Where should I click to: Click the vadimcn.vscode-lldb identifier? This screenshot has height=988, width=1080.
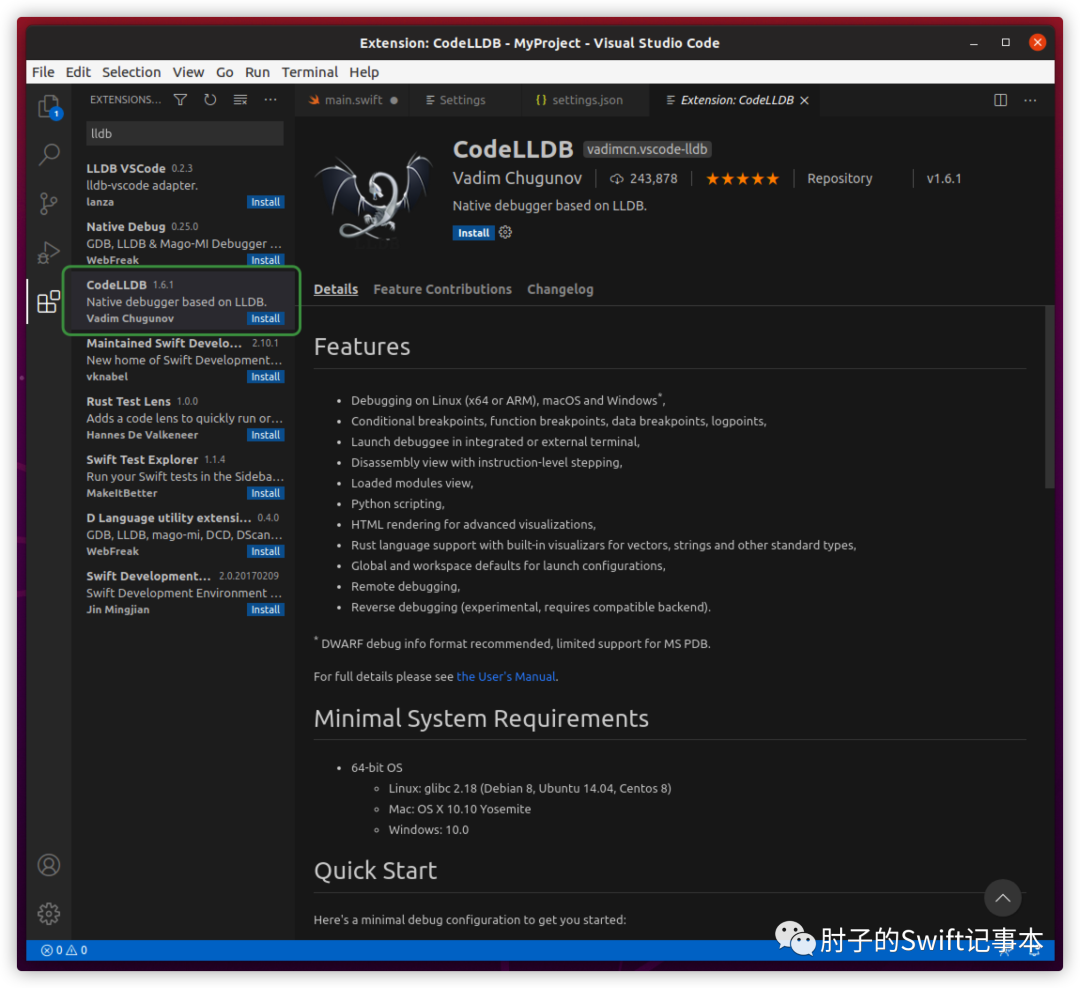click(x=647, y=150)
